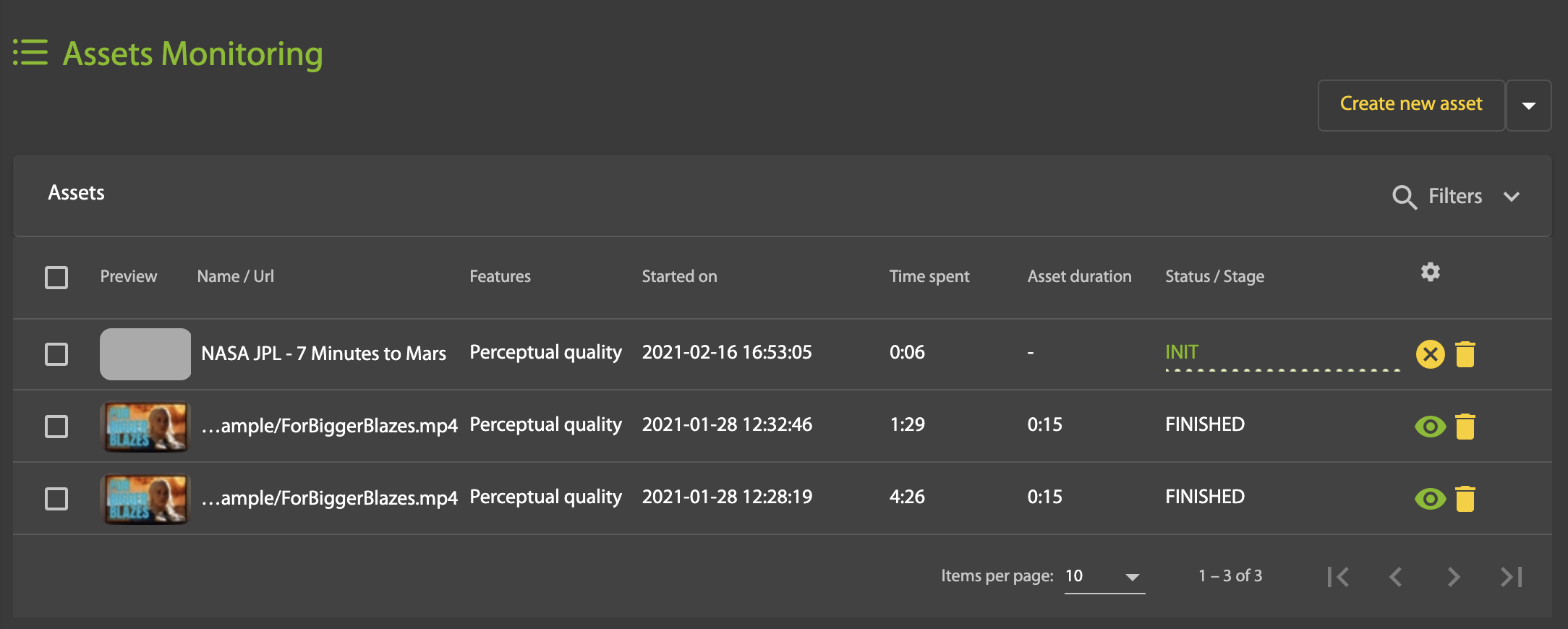Screen dimensions: 1568x629
Task: View results for asset started 12:32:46
Action: (1430, 427)
